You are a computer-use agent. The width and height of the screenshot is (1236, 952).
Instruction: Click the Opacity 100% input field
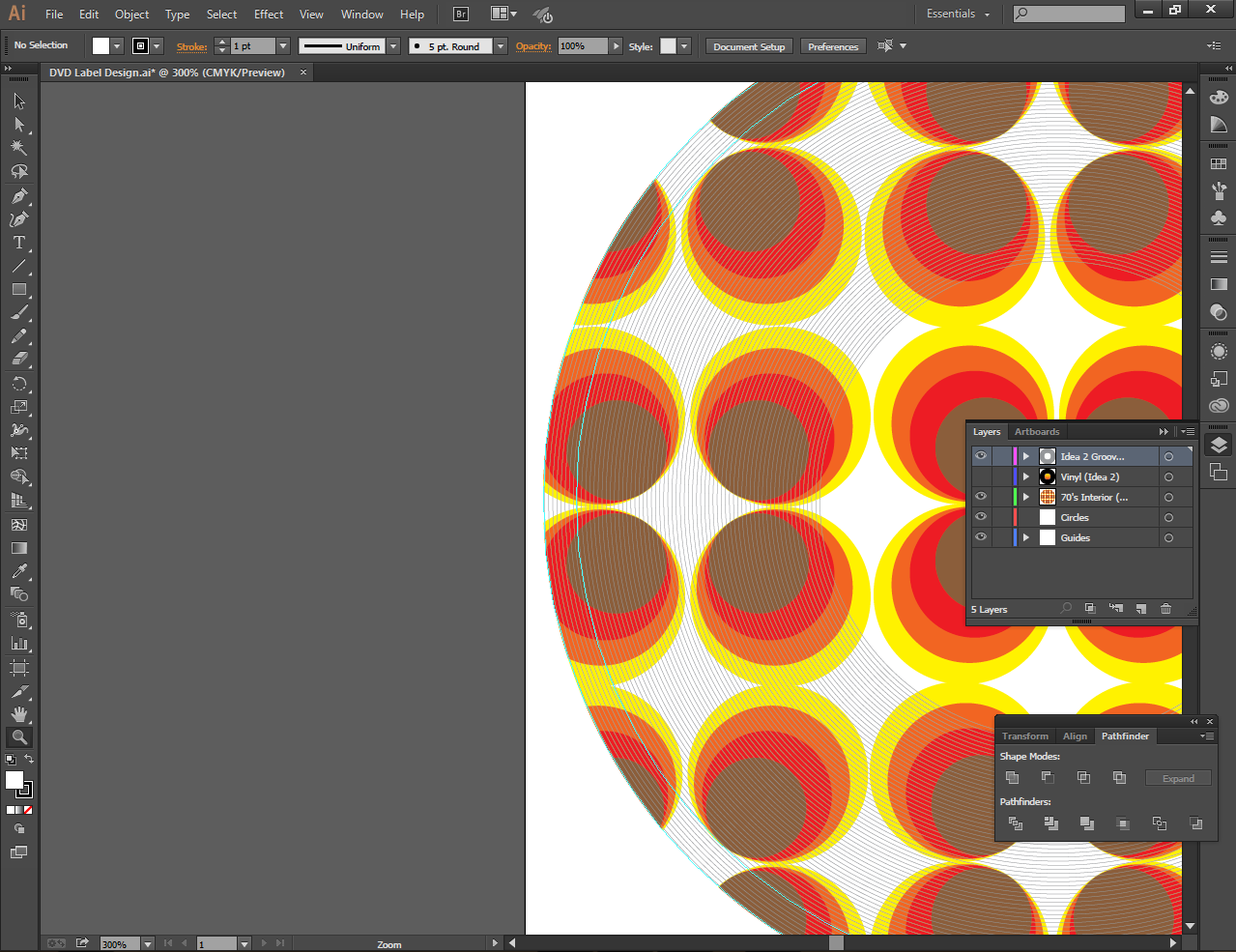(583, 46)
